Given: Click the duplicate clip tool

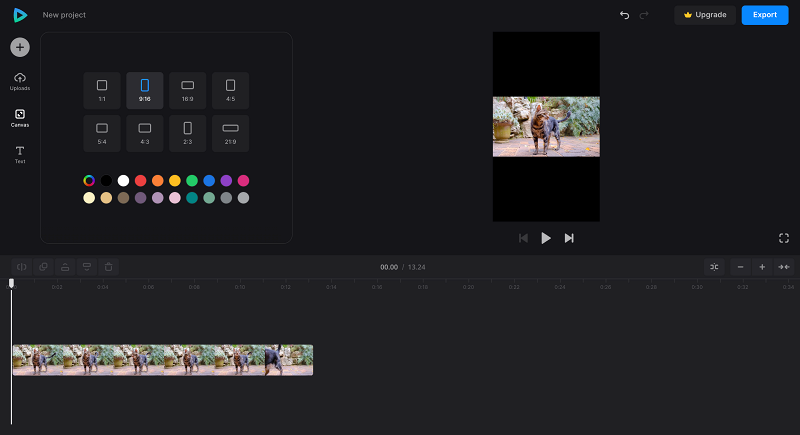Looking at the screenshot, I should tap(43, 267).
